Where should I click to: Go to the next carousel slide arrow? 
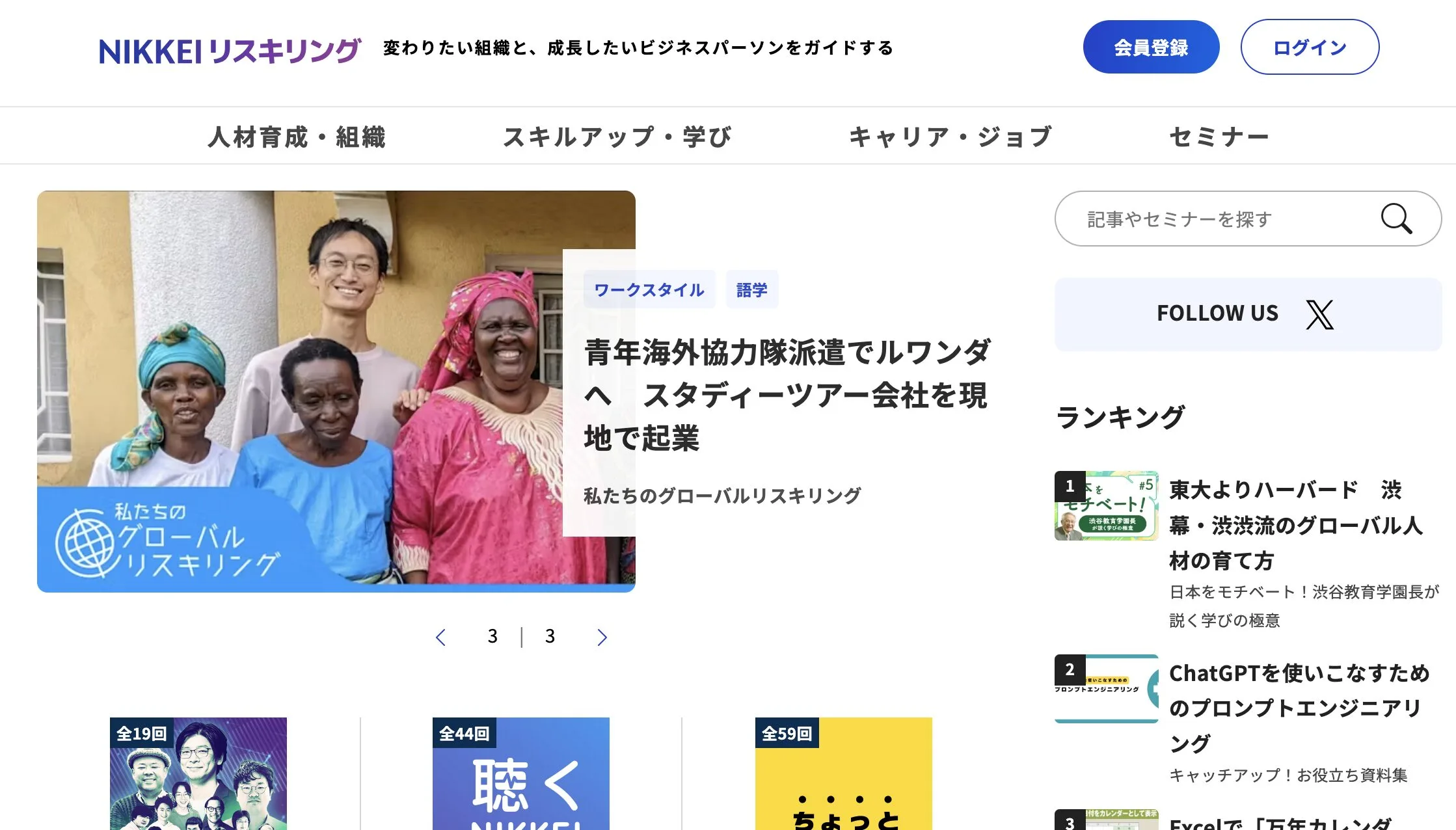point(602,637)
